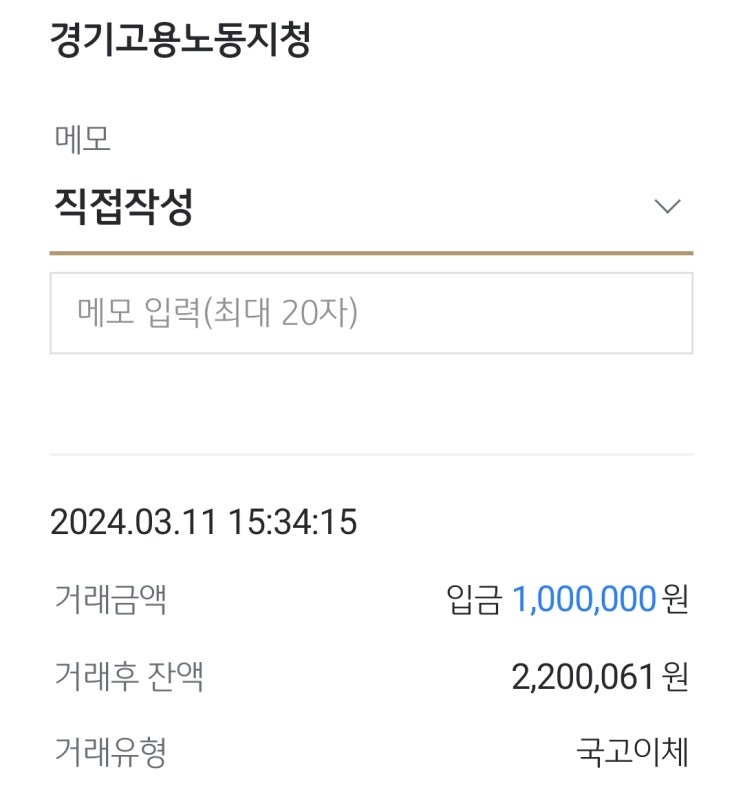Viewport: 743px width, 799px height.
Task: Click the 원 unit after the balance
Action: (x=677, y=677)
